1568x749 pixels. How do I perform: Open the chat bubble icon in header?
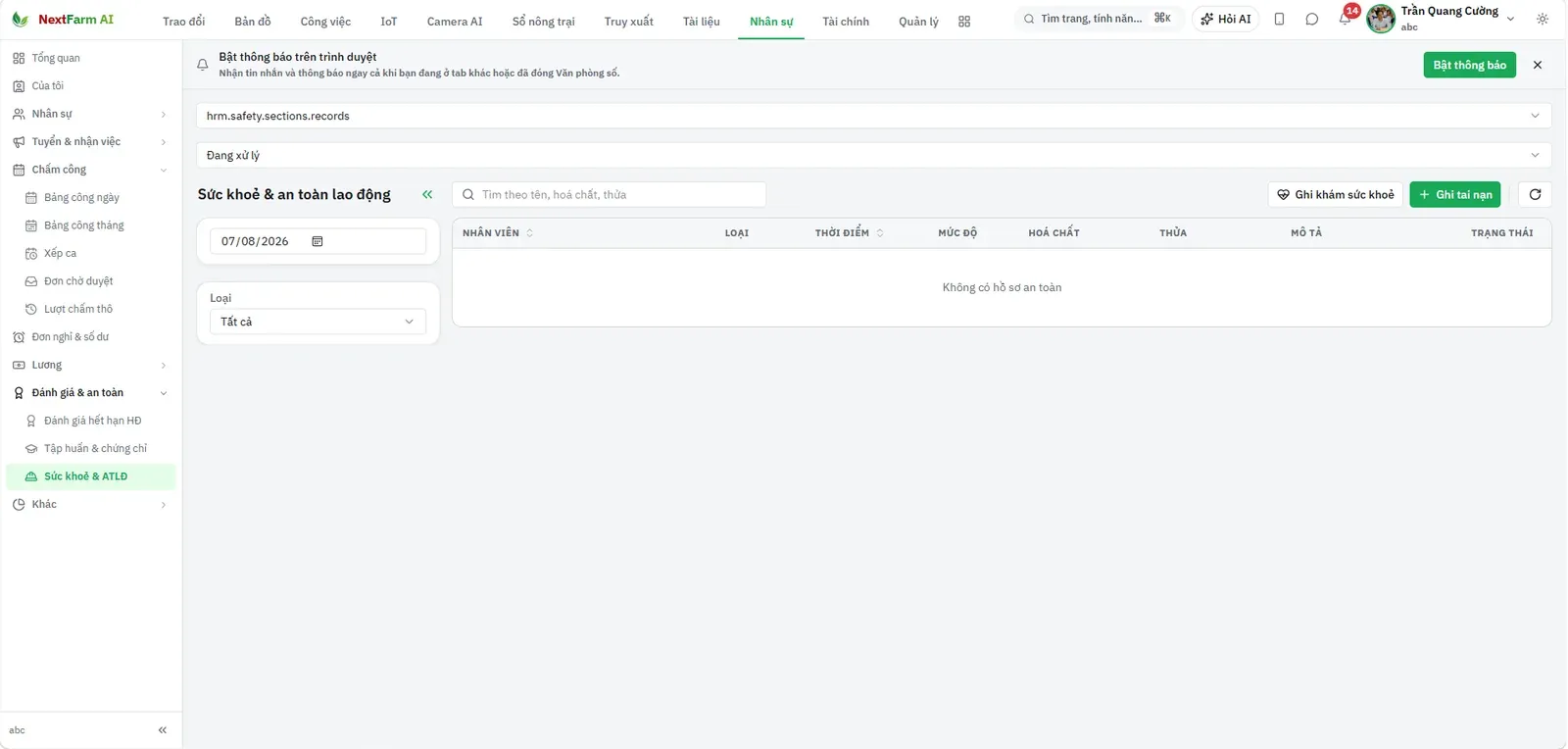coord(1312,20)
